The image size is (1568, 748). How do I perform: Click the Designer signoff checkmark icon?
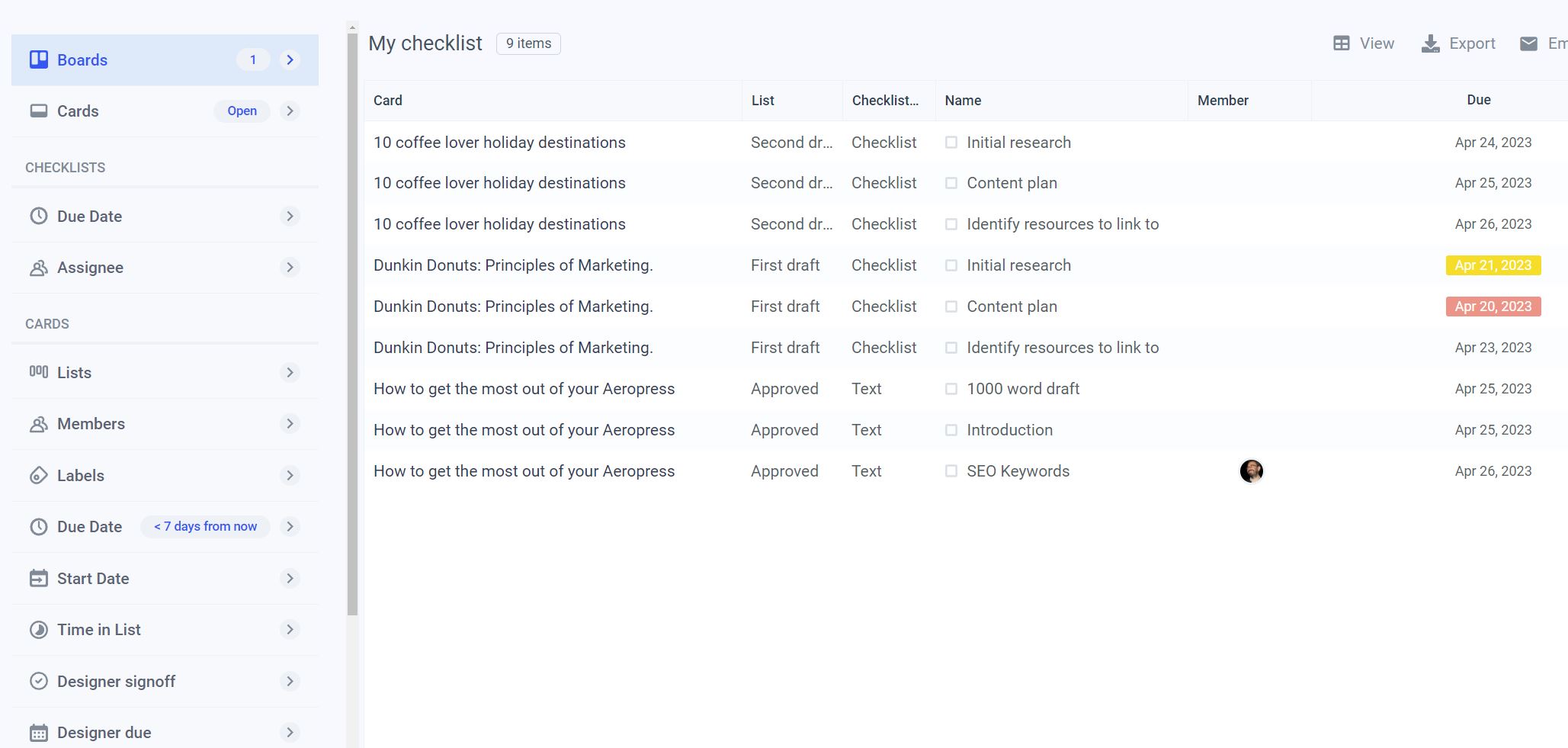39,681
